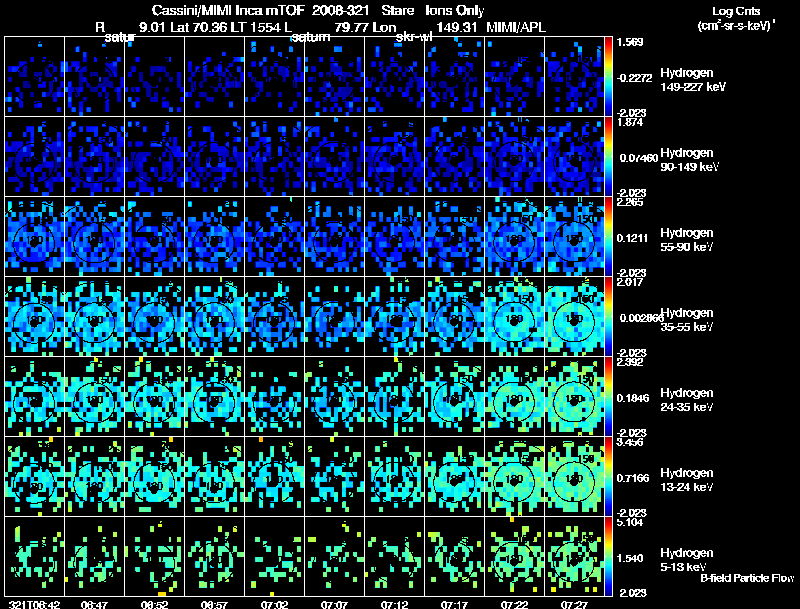
Task: Click the 'Hydrogen 149-227 keV' row label
Action: point(692,80)
